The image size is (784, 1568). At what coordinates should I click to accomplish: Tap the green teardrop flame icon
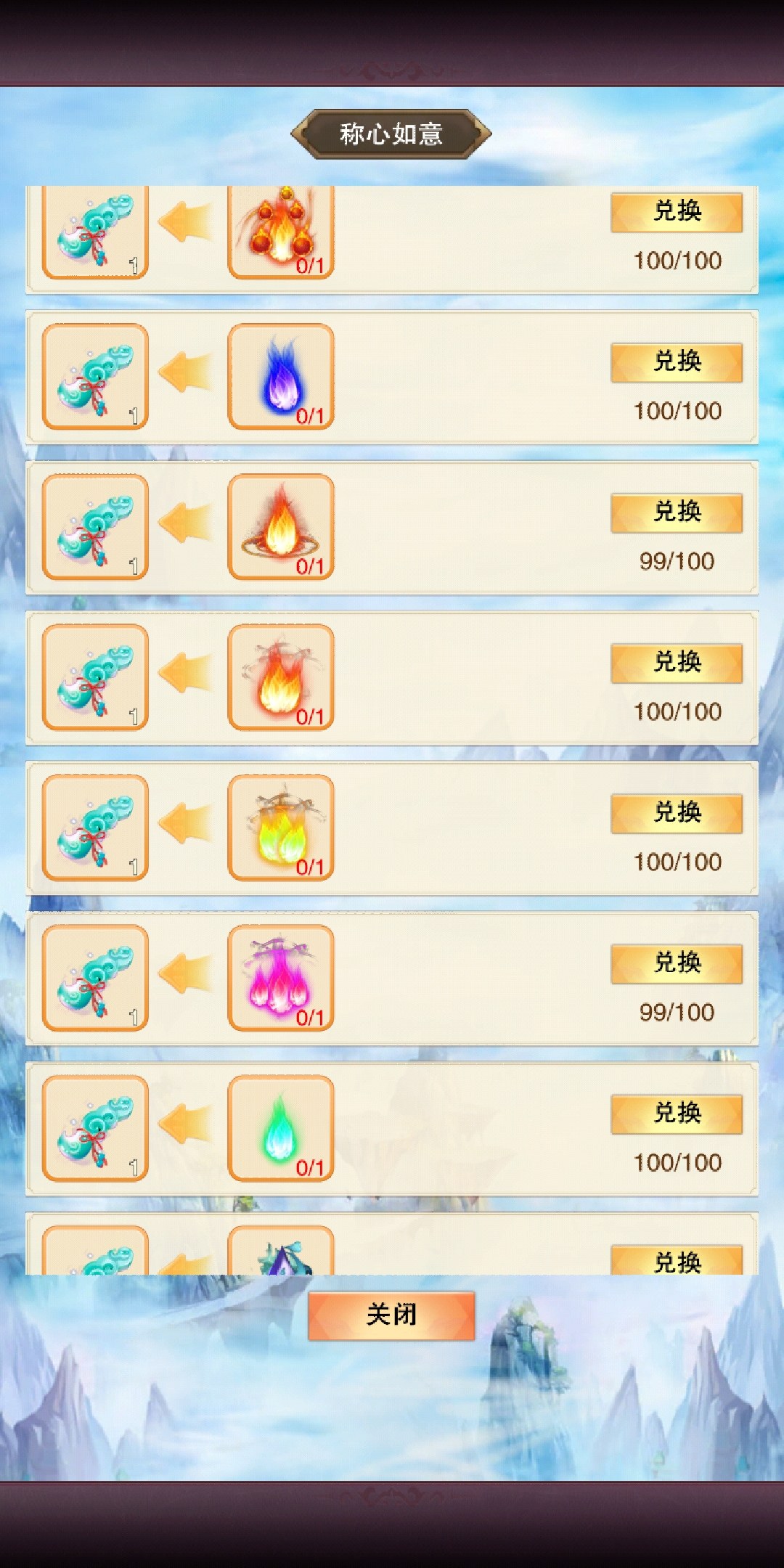[281, 1128]
